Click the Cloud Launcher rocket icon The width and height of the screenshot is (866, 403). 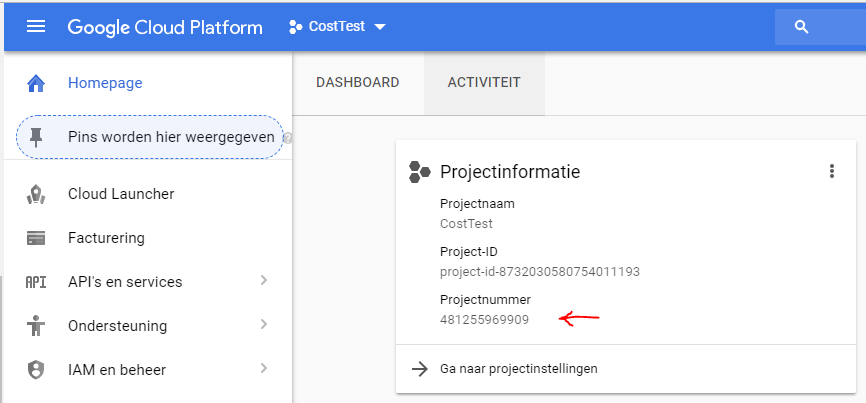point(36,194)
